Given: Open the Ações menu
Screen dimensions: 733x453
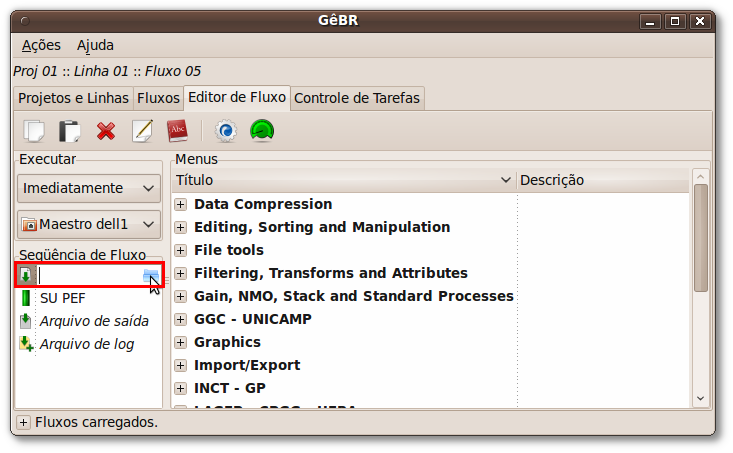Looking at the screenshot, I should (x=41, y=45).
